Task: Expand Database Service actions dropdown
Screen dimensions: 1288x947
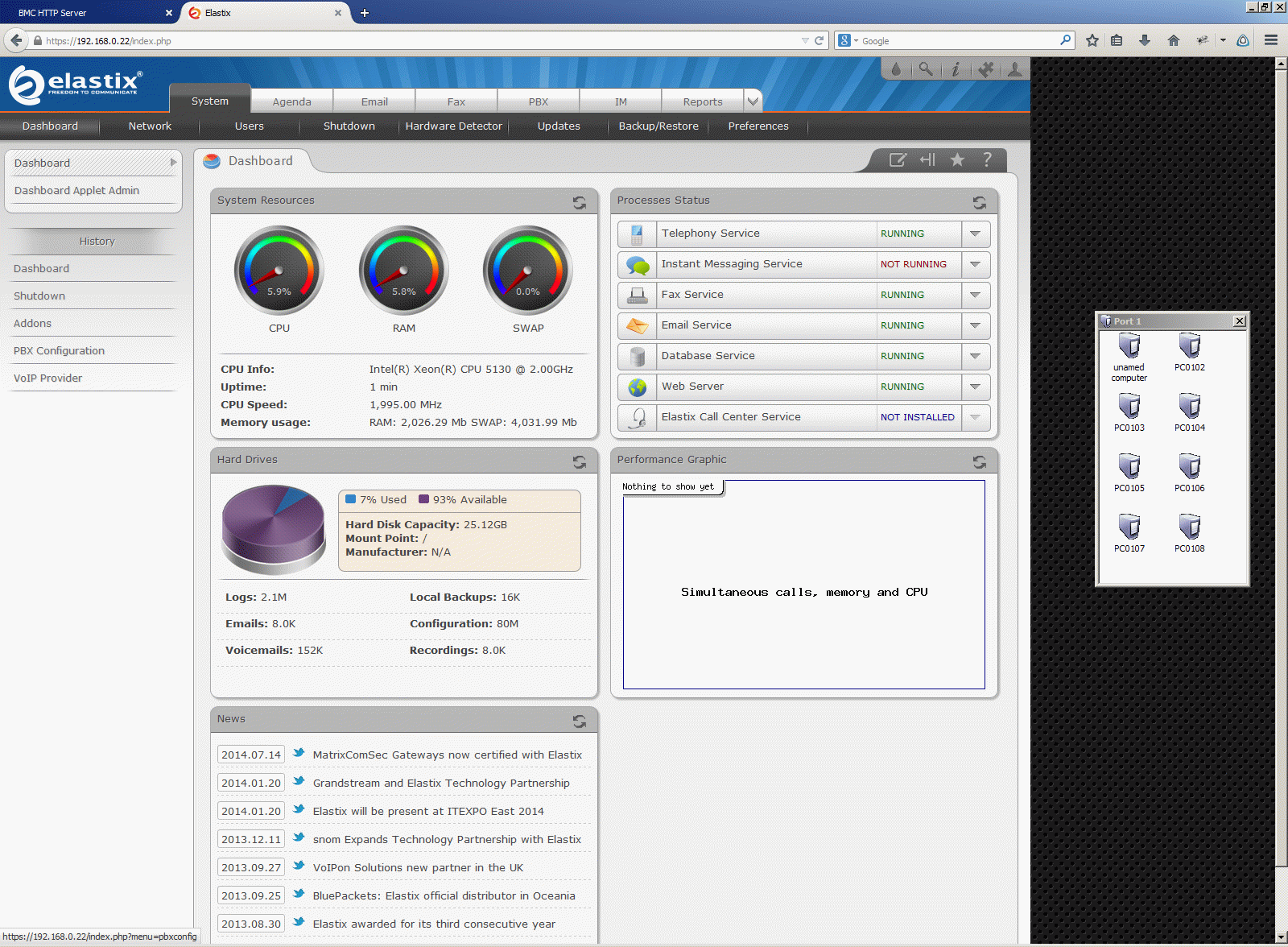Action: pyautogui.click(x=976, y=357)
